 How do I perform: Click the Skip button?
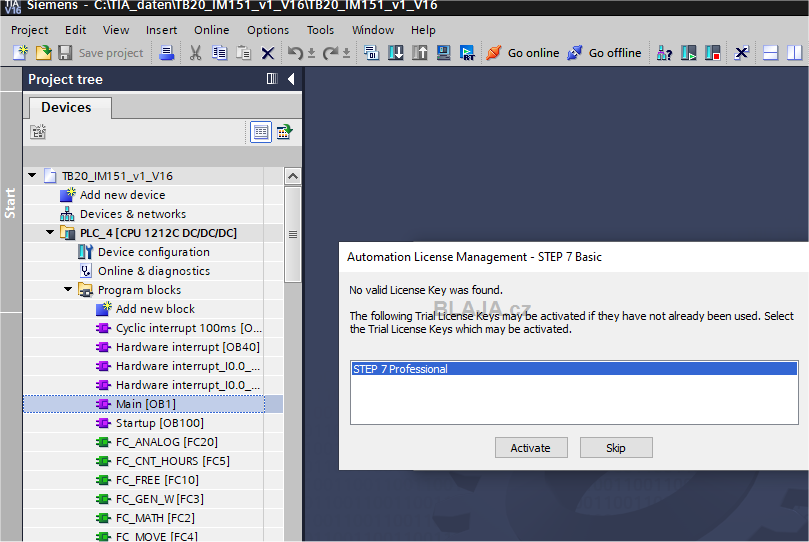point(616,448)
